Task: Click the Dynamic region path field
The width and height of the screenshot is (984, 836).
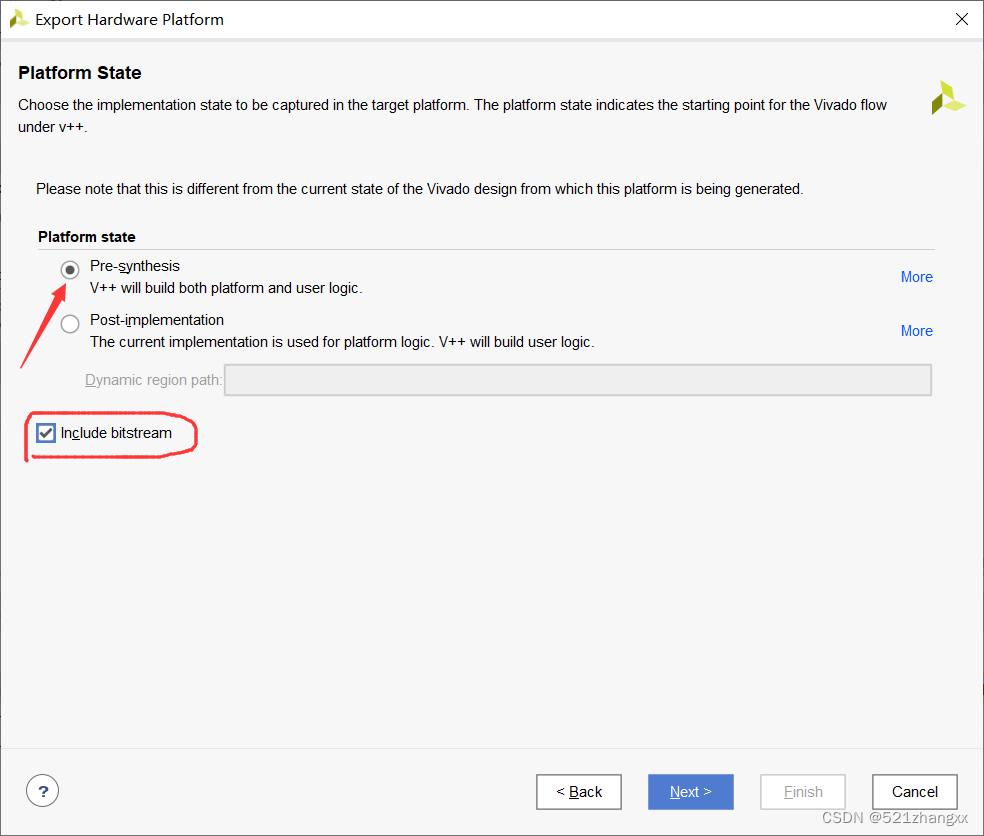Action: [x=577, y=380]
